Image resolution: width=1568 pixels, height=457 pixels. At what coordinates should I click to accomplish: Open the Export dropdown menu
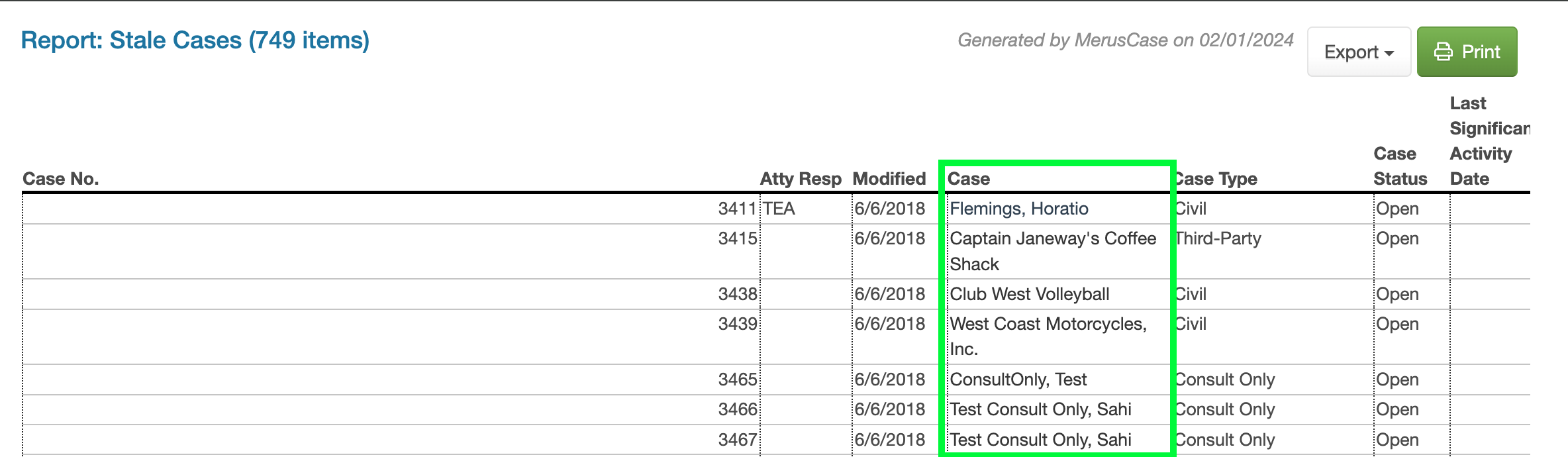coord(1359,52)
